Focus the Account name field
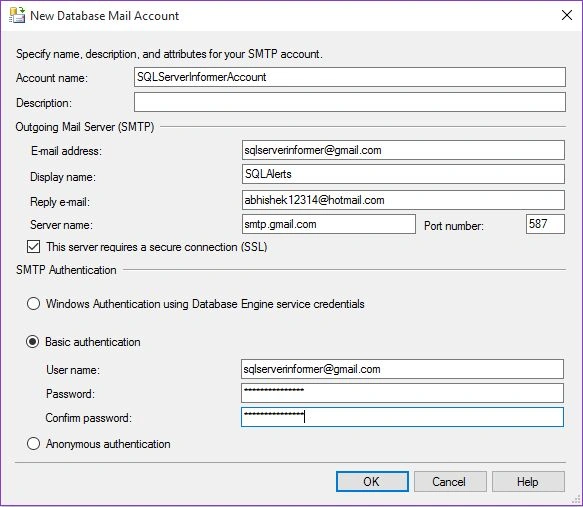The width and height of the screenshot is (583, 507). tap(350, 77)
